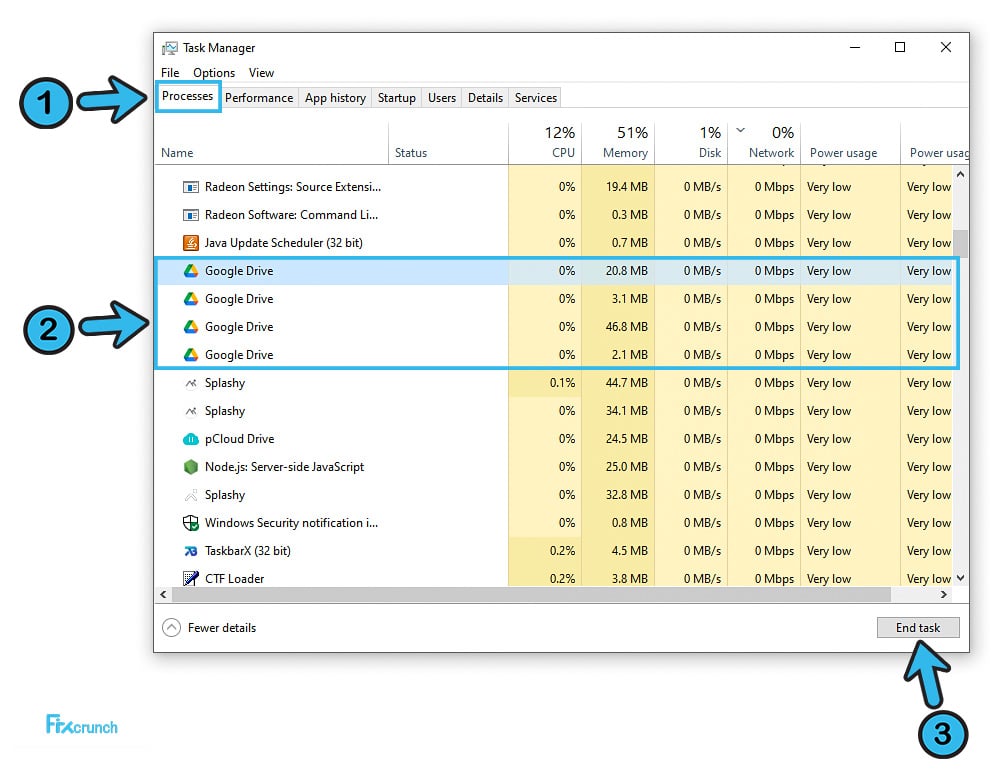Sort by the Power usage column header
This screenshot has width=1005, height=769.
[851, 144]
